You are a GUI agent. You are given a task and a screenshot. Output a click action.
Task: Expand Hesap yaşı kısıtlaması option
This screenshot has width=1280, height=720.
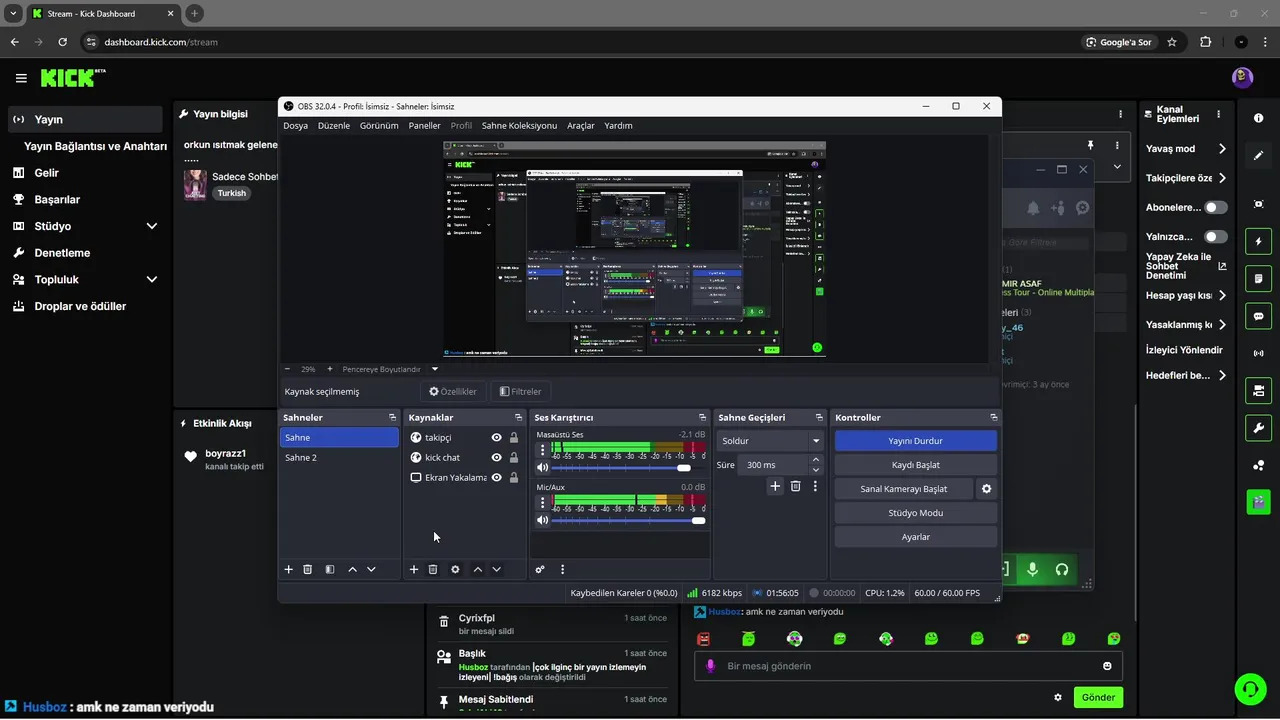[x=1222, y=296]
